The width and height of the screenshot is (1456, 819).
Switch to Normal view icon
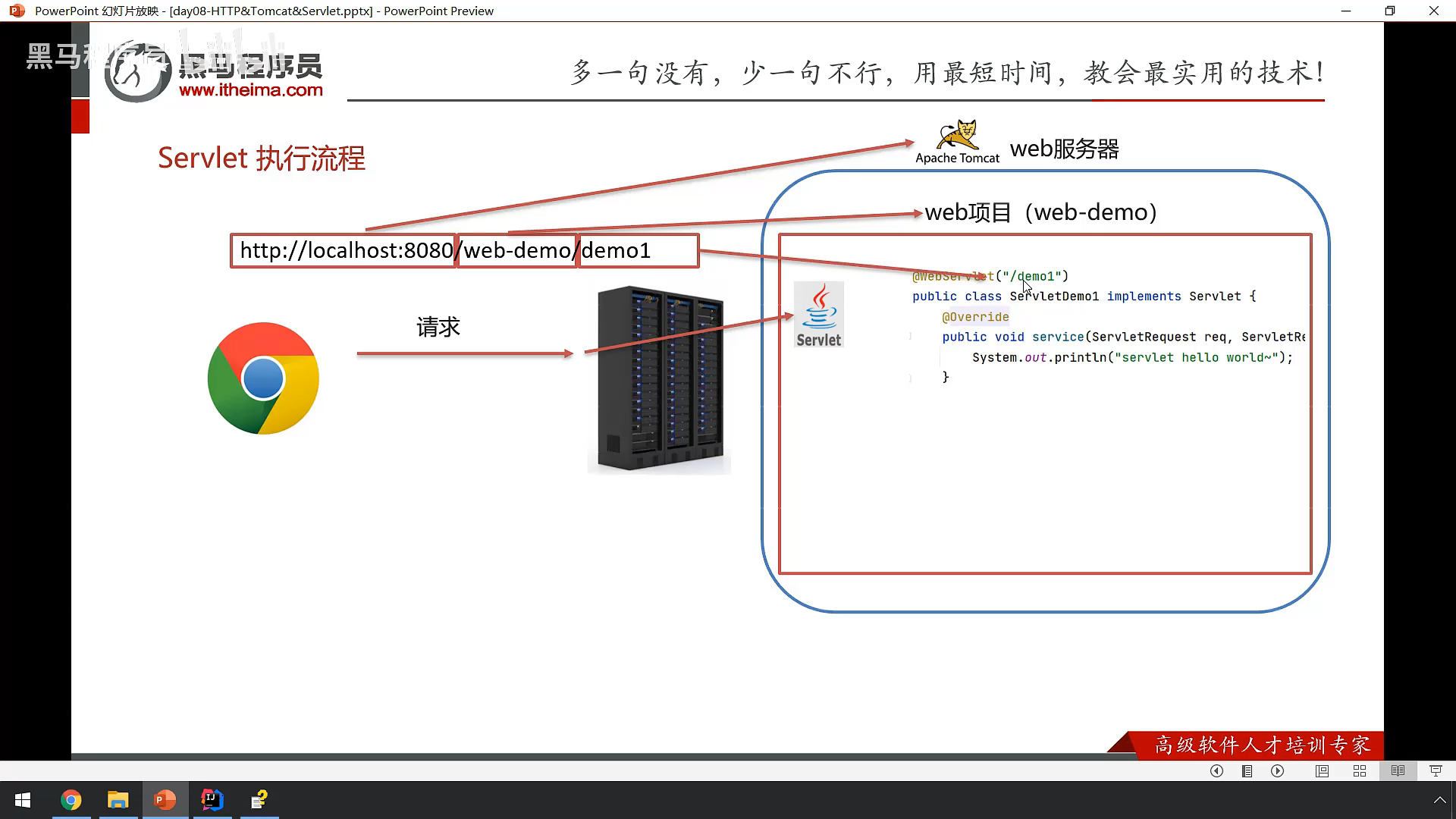1322,770
